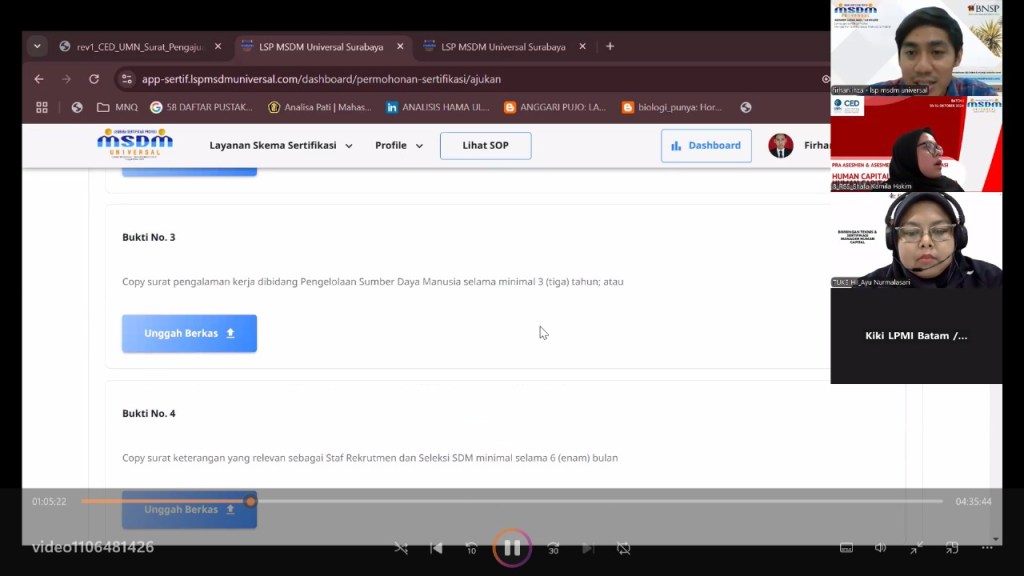Toggle shuffle in the media player

pos(401,548)
